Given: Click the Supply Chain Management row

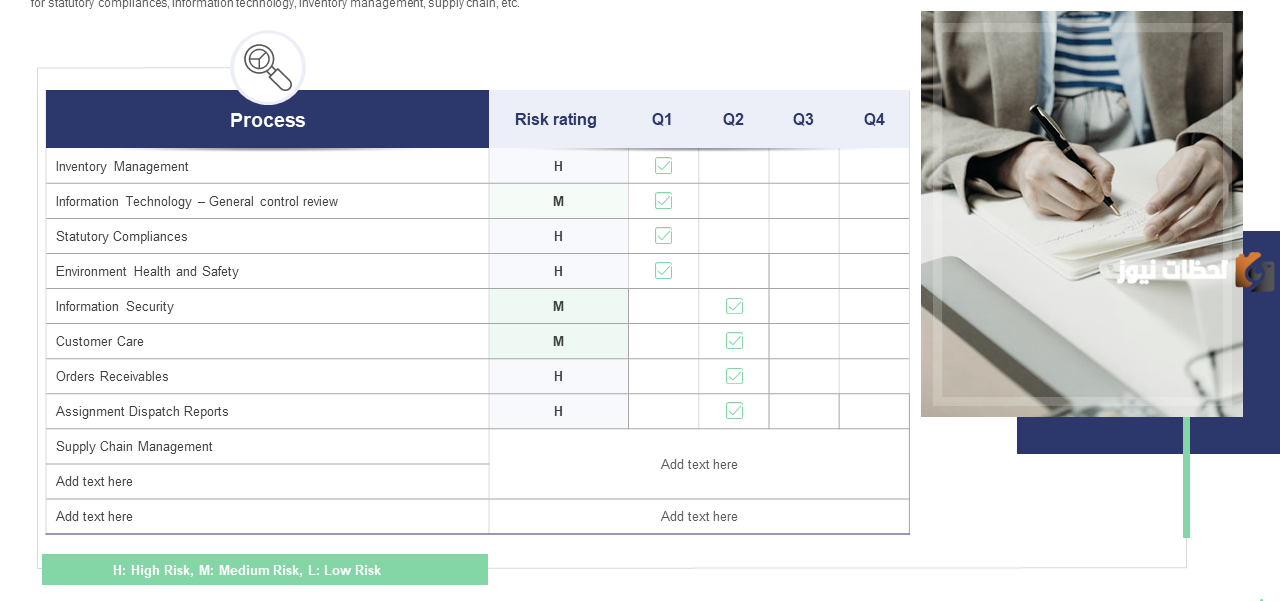Looking at the screenshot, I should tap(267, 447).
